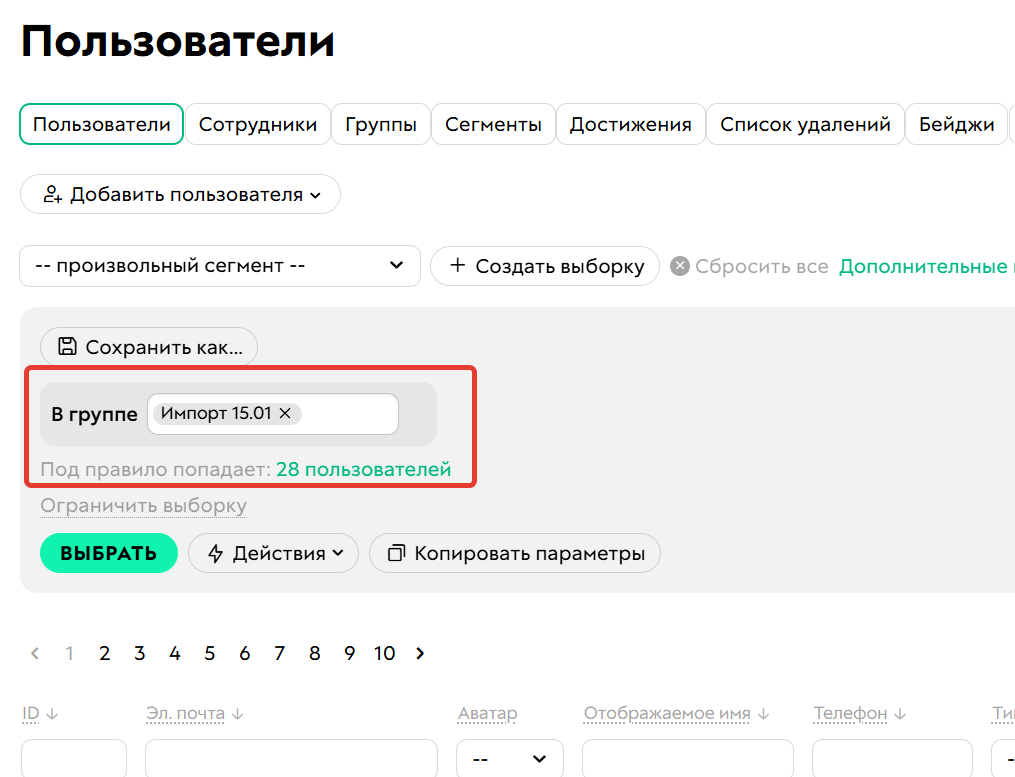Viewport: 1015px width, 777px height.
Task: Click the floppy-disk icon on "Сохранить как..."
Action: click(66, 347)
